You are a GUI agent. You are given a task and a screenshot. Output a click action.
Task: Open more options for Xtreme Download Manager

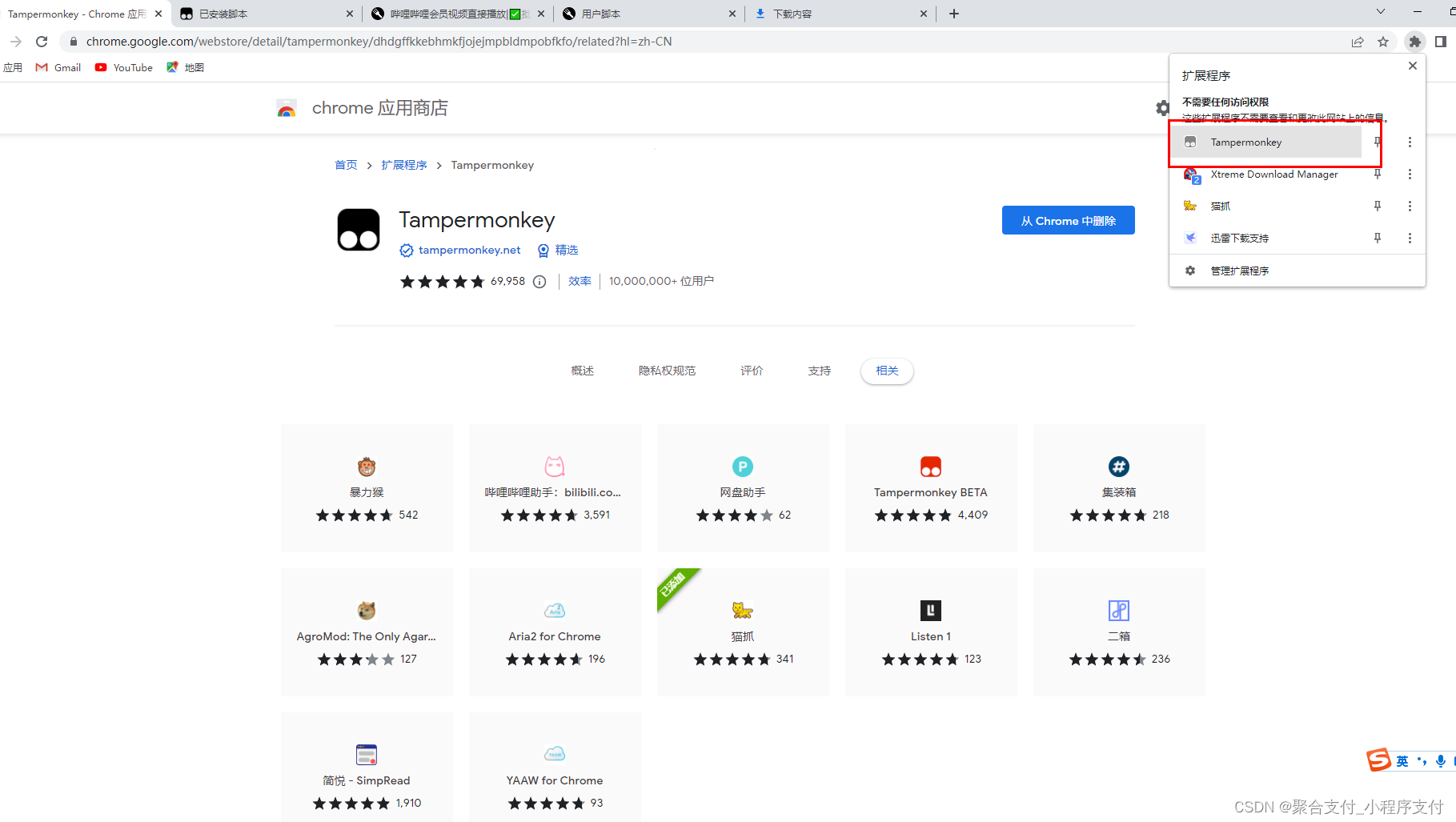[x=1410, y=174]
